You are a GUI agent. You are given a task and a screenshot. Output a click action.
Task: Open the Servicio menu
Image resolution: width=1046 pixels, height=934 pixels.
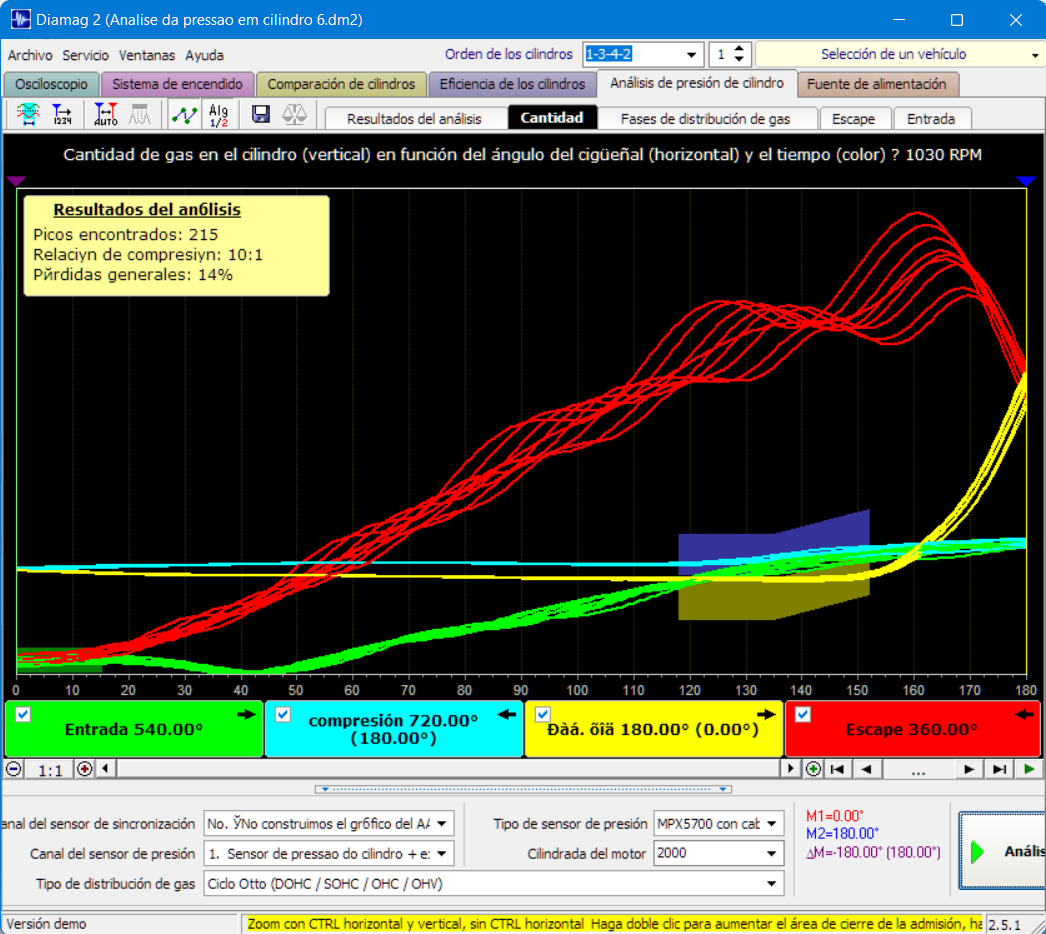85,55
